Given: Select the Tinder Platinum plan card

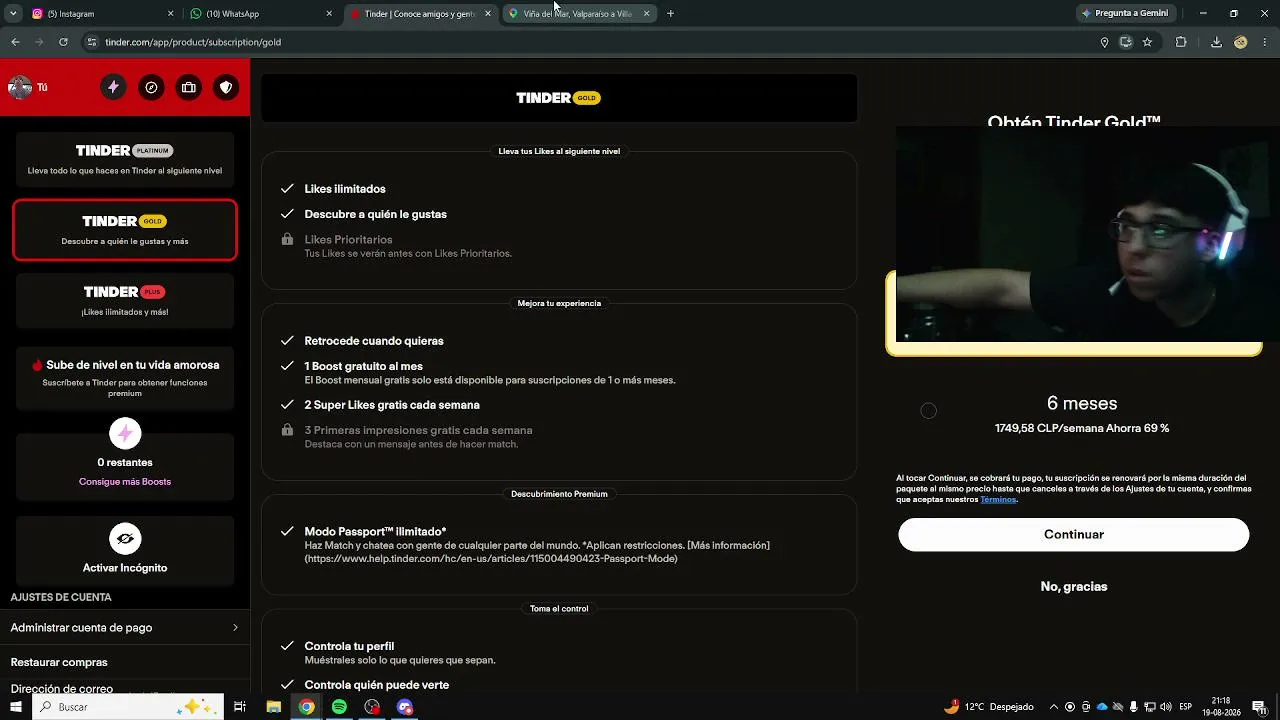Looking at the screenshot, I should click(125, 159).
